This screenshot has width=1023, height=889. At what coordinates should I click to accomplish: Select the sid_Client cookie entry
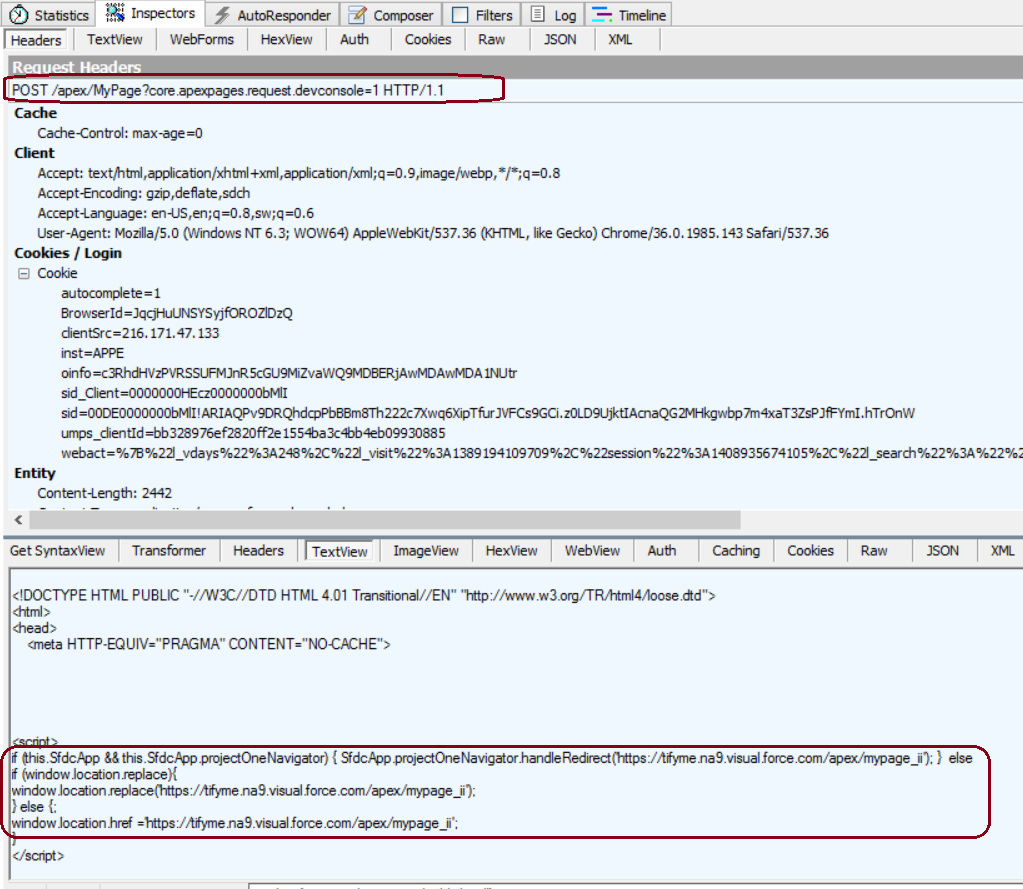(x=174, y=393)
